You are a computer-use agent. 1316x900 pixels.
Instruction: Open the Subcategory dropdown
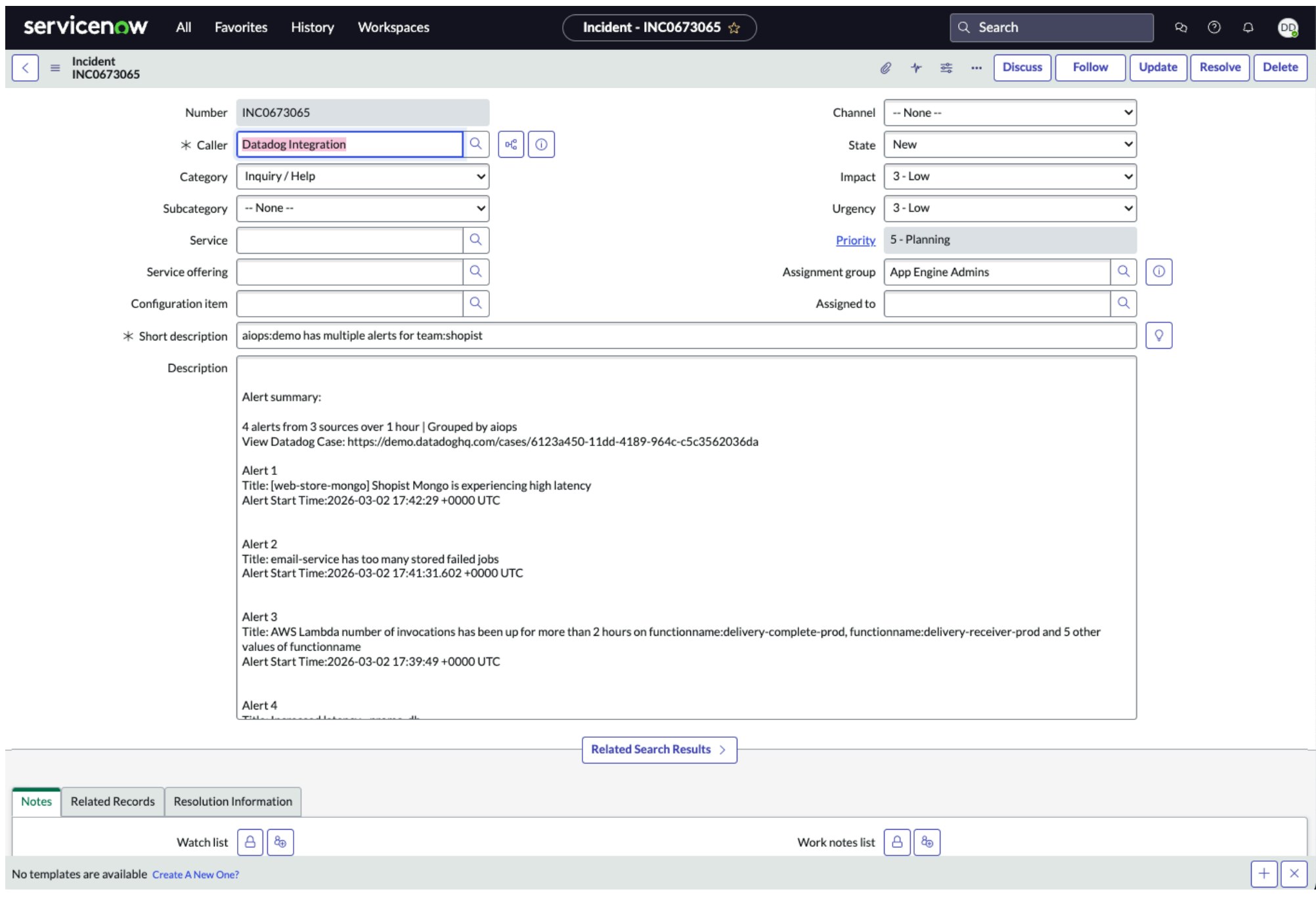tap(362, 208)
